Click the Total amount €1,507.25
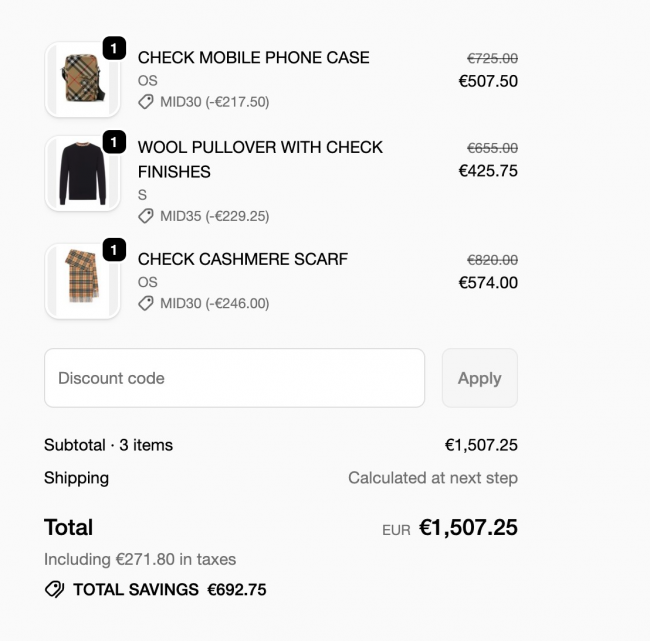 click(x=468, y=528)
